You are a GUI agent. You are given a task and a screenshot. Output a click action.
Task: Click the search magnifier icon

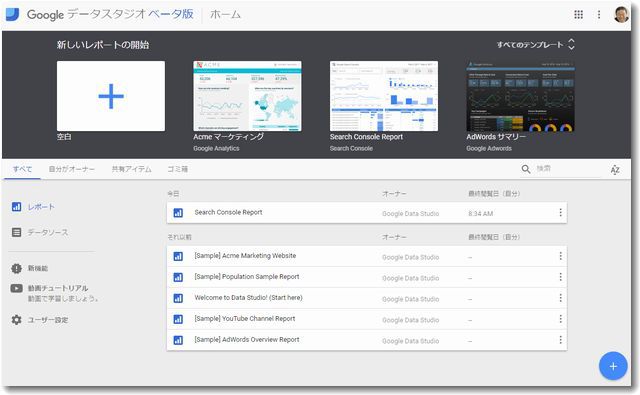pyautogui.click(x=526, y=169)
